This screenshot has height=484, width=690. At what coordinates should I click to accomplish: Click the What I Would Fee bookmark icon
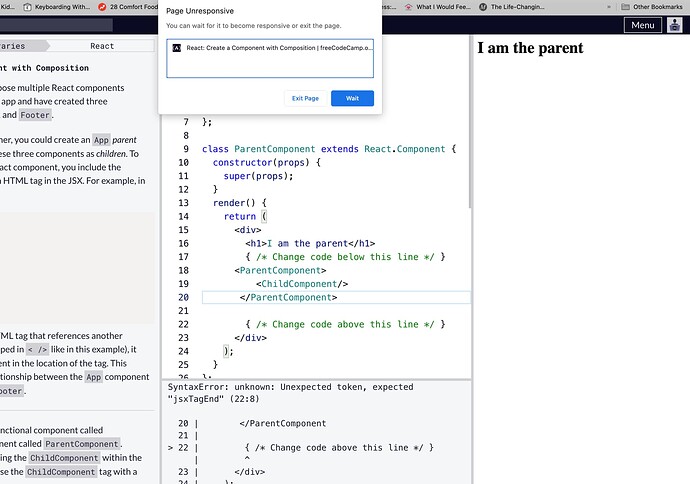coord(408,7)
